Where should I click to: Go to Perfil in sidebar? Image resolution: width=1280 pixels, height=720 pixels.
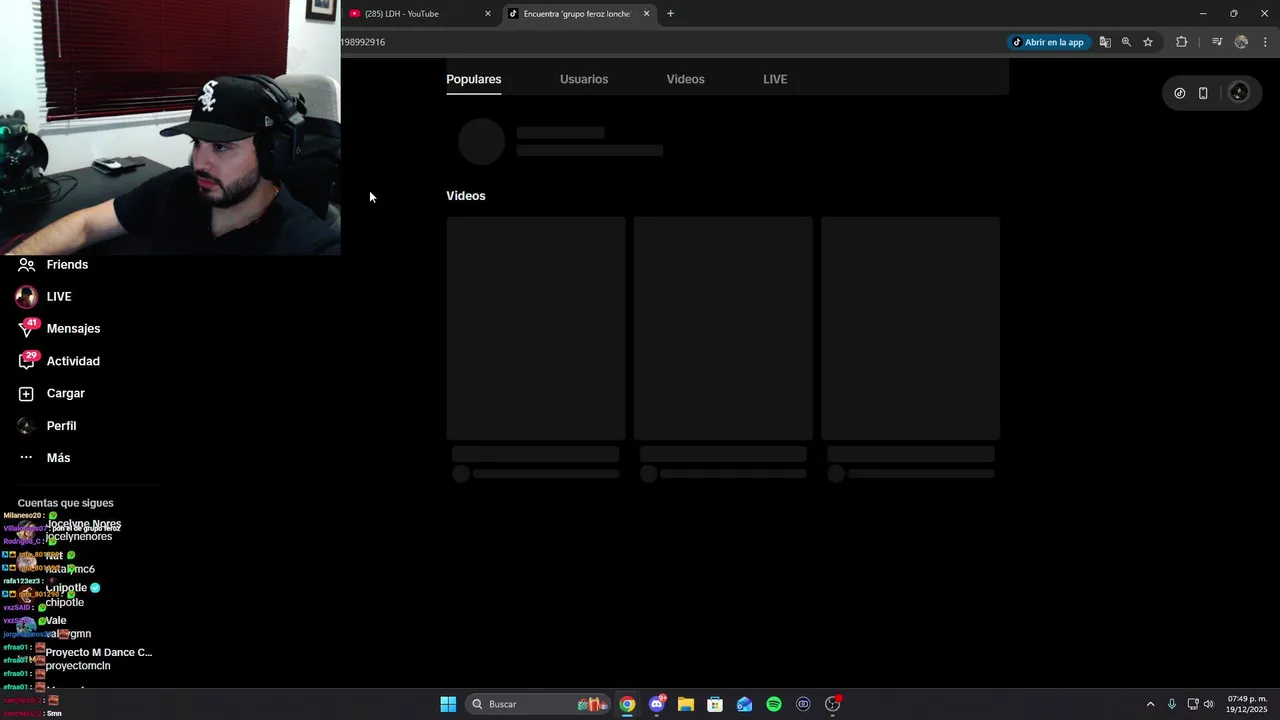tap(47, 425)
